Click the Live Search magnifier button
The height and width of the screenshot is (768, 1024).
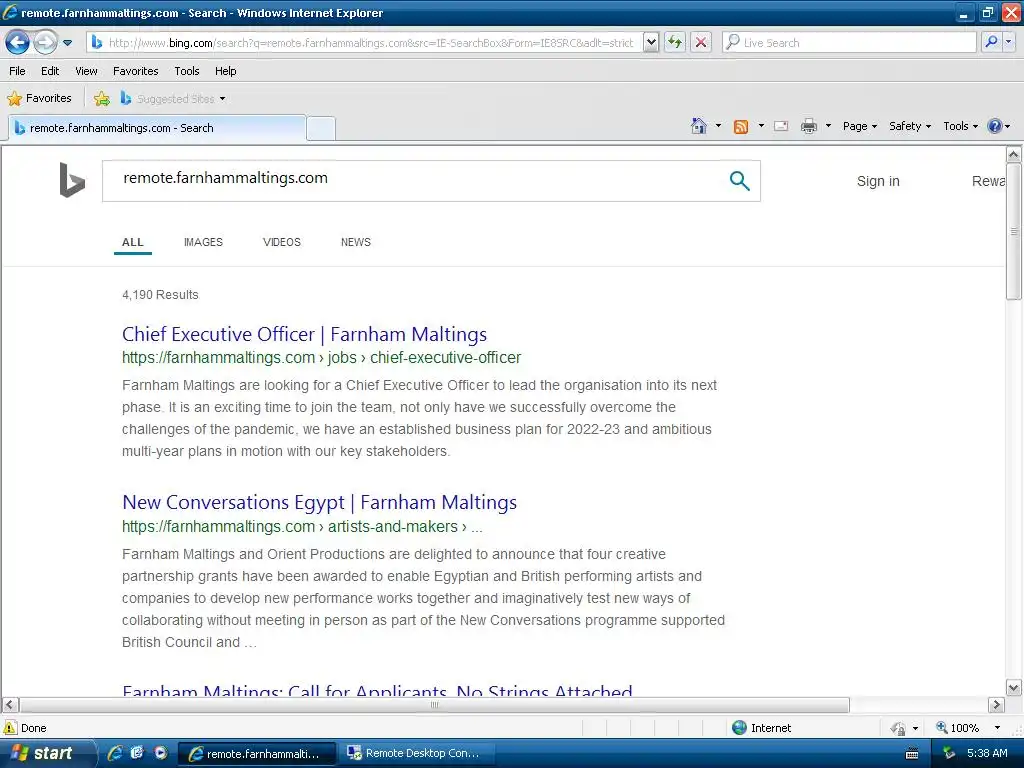point(991,42)
